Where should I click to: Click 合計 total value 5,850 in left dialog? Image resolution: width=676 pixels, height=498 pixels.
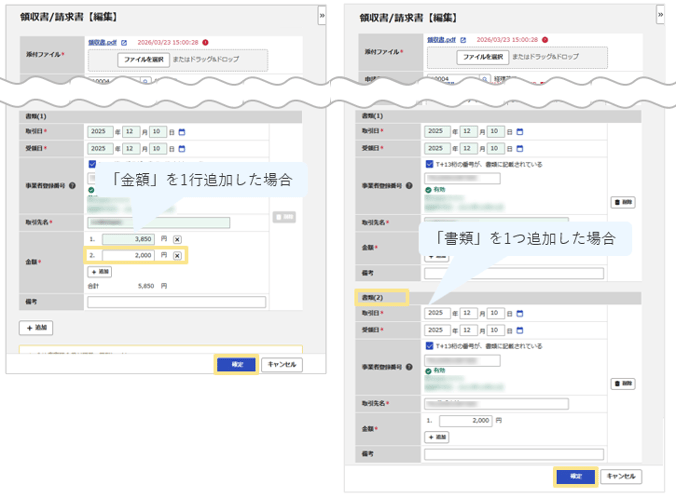tap(146, 286)
